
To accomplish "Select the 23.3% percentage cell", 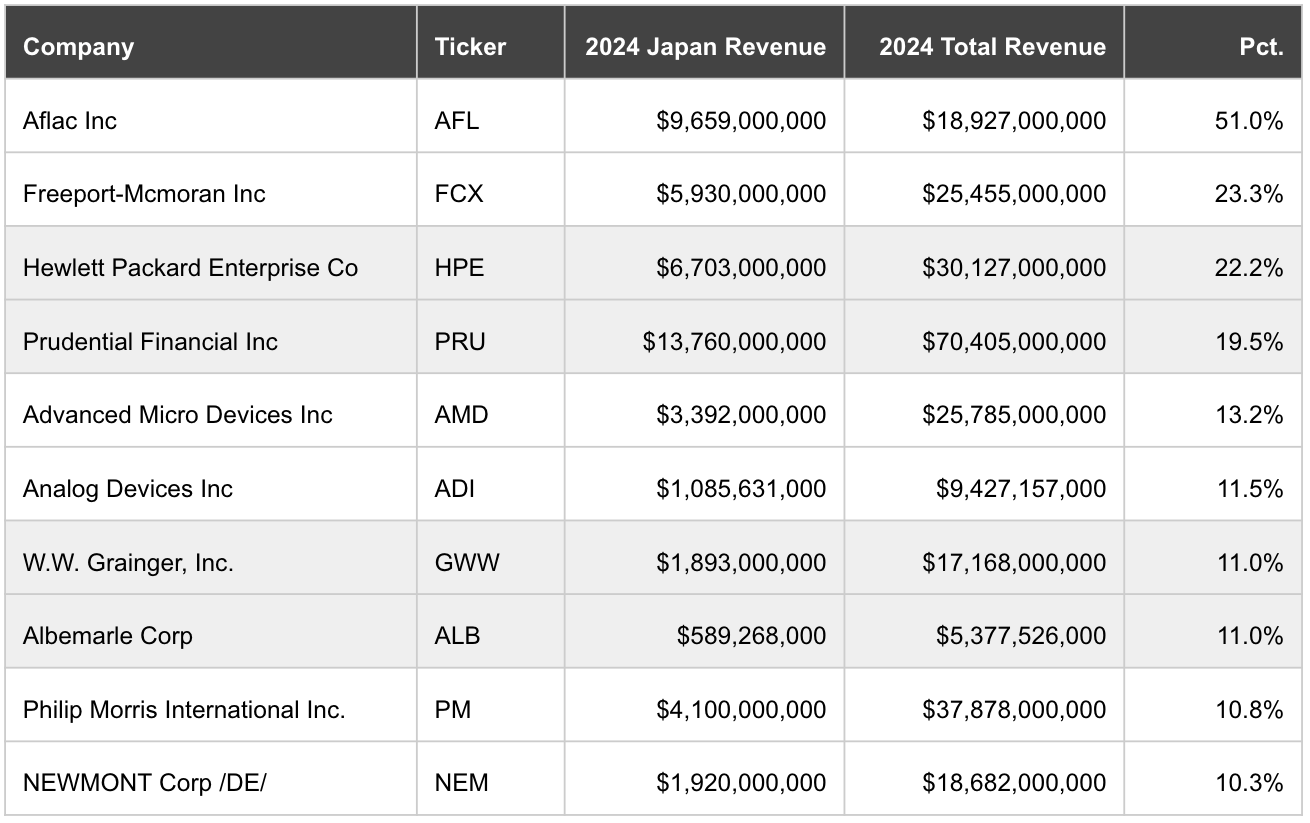I will click(1214, 190).
